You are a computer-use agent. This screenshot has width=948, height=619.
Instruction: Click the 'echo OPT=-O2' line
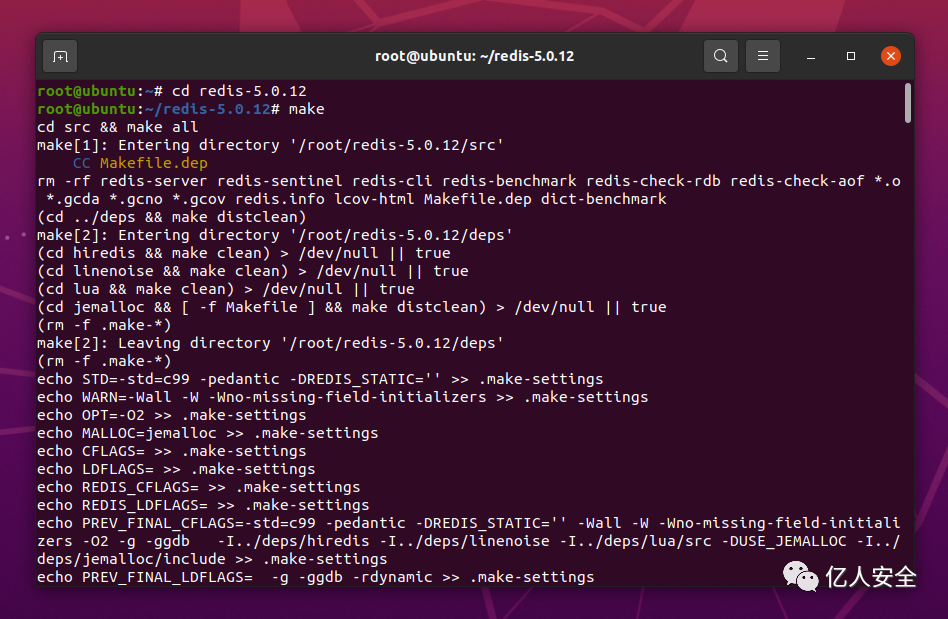click(x=172, y=415)
